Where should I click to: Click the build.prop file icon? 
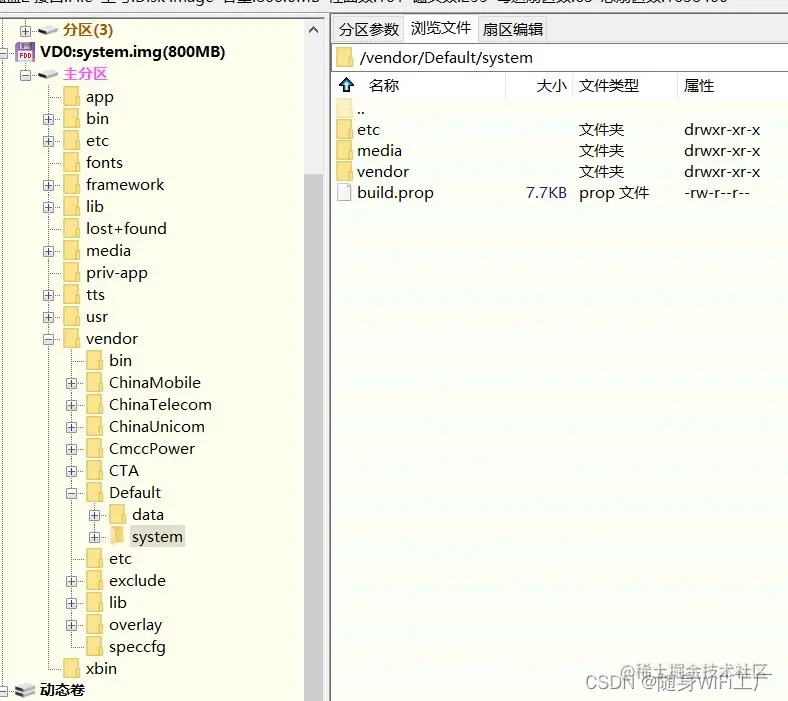pyautogui.click(x=344, y=192)
